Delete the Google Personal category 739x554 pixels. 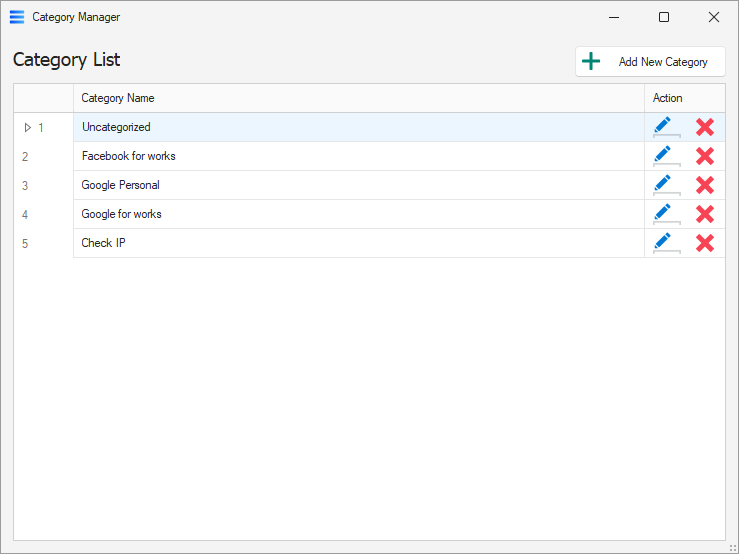705,185
